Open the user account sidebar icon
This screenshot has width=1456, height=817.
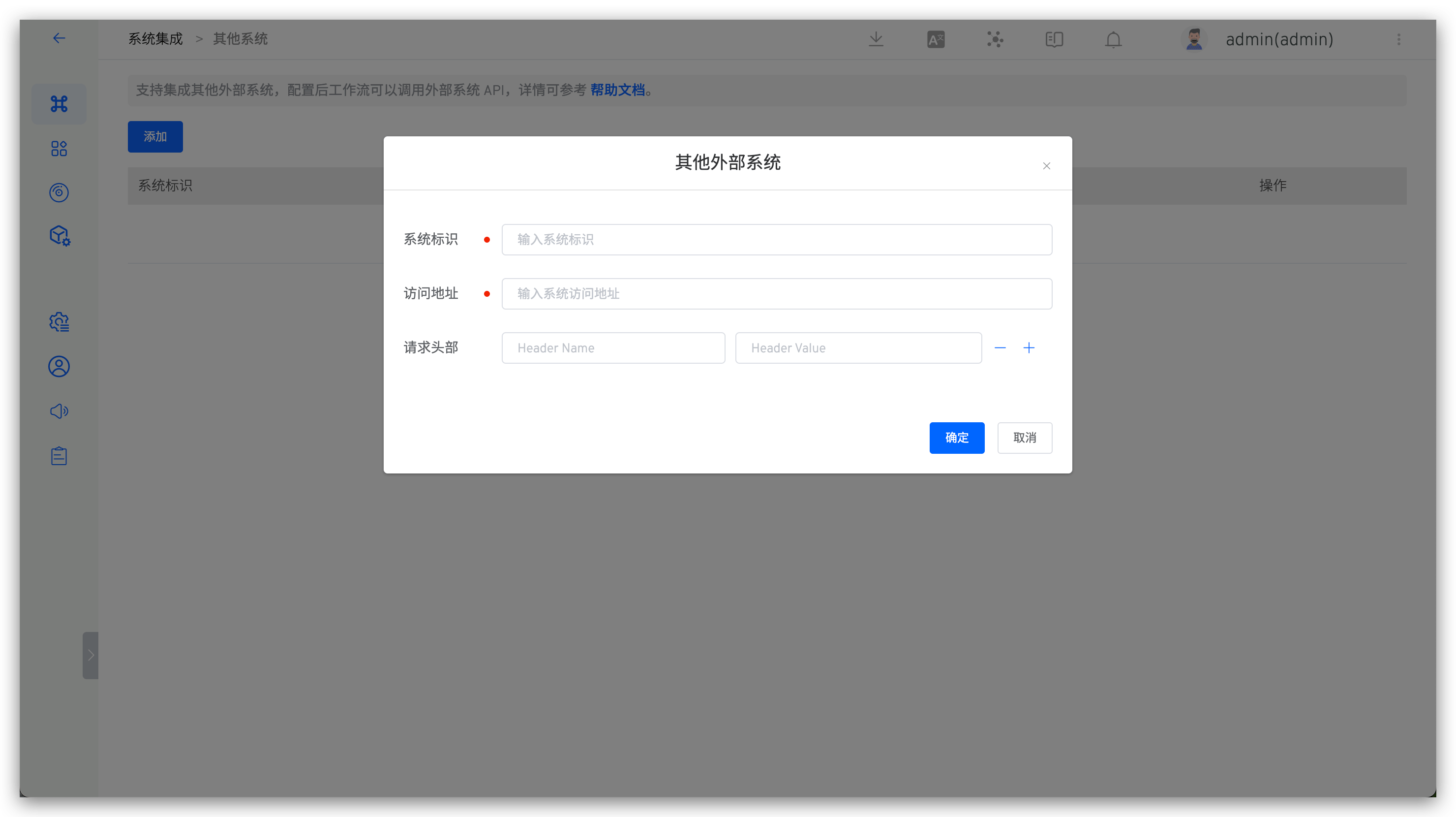(x=59, y=366)
